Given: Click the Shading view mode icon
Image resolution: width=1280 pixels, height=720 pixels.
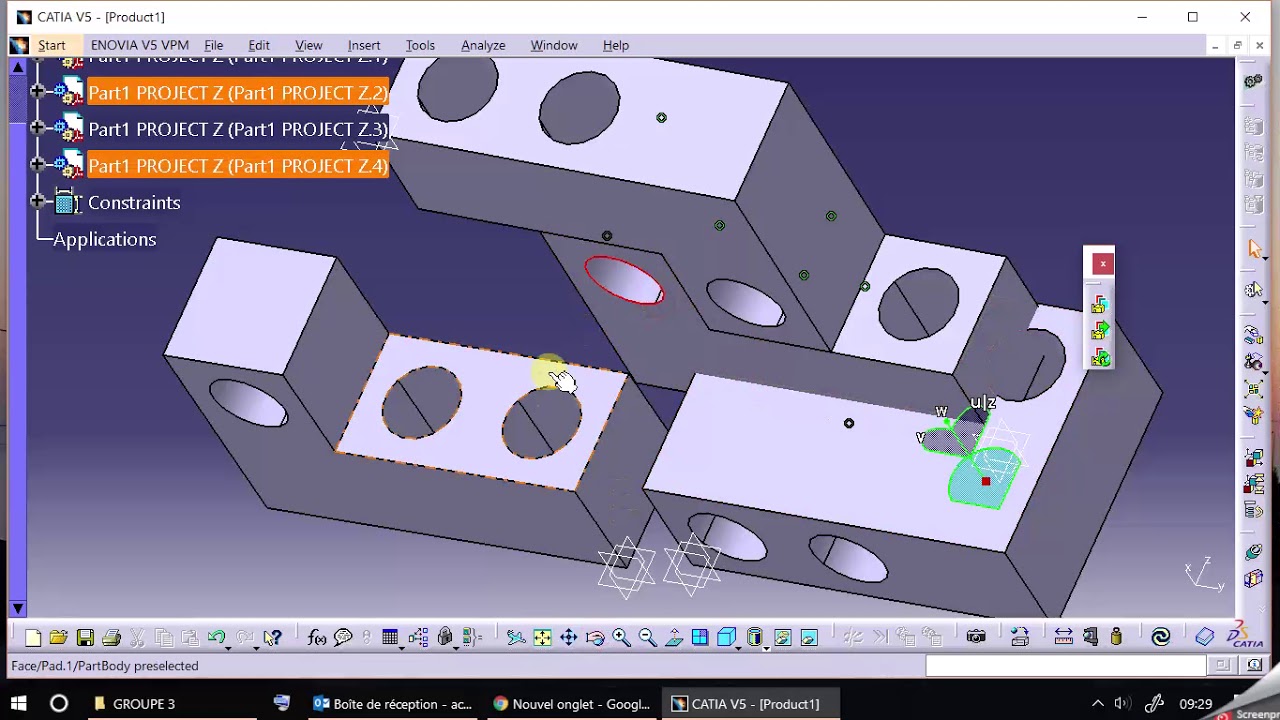Looking at the screenshot, I should pos(755,637).
